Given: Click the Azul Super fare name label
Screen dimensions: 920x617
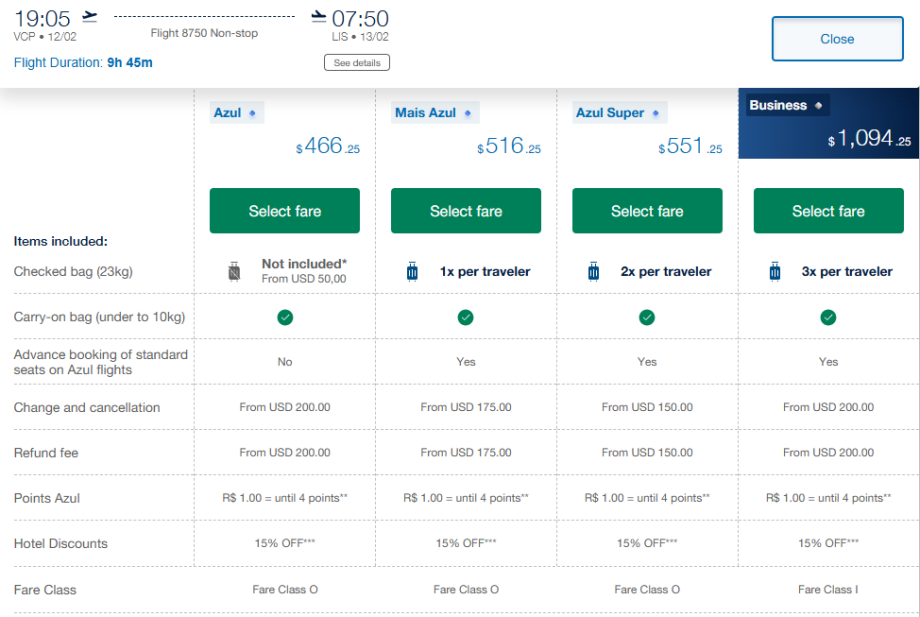Looking at the screenshot, I should click(x=610, y=113).
